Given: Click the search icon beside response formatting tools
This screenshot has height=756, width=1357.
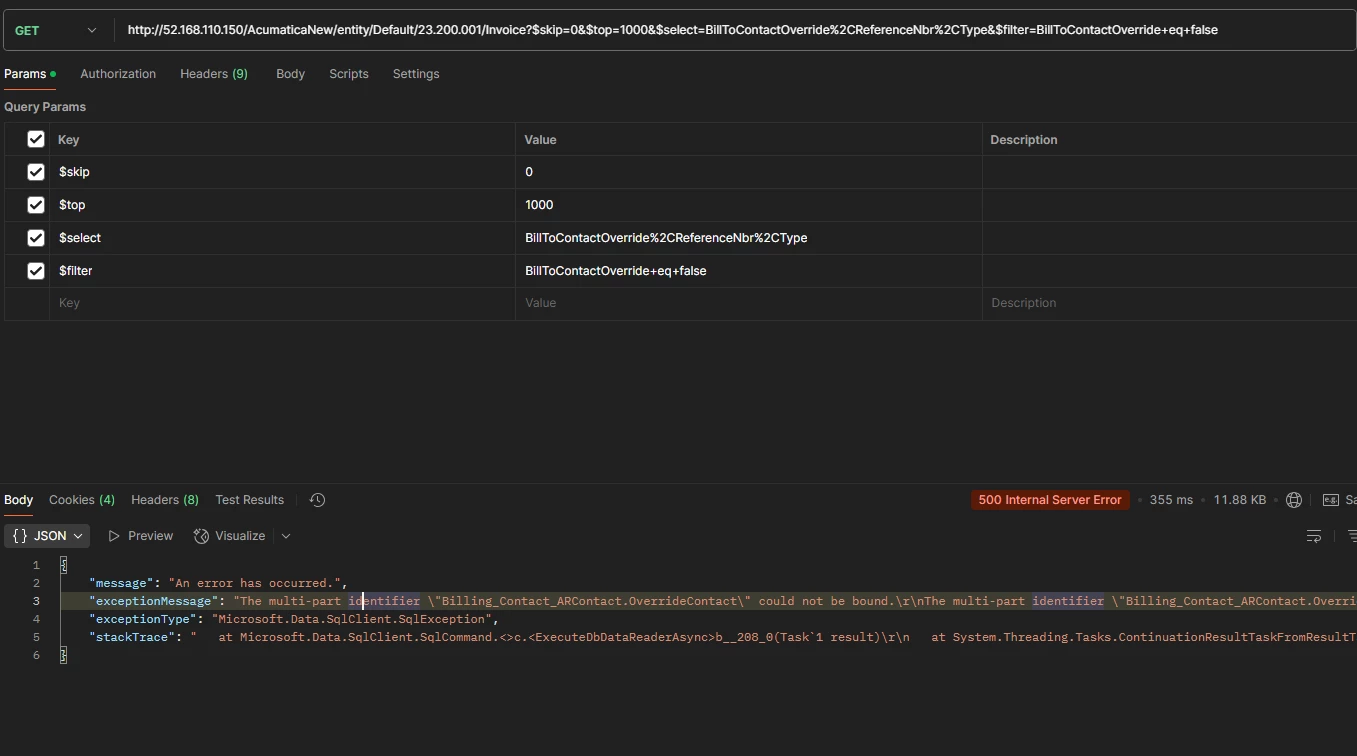Looking at the screenshot, I should click(1352, 536).
